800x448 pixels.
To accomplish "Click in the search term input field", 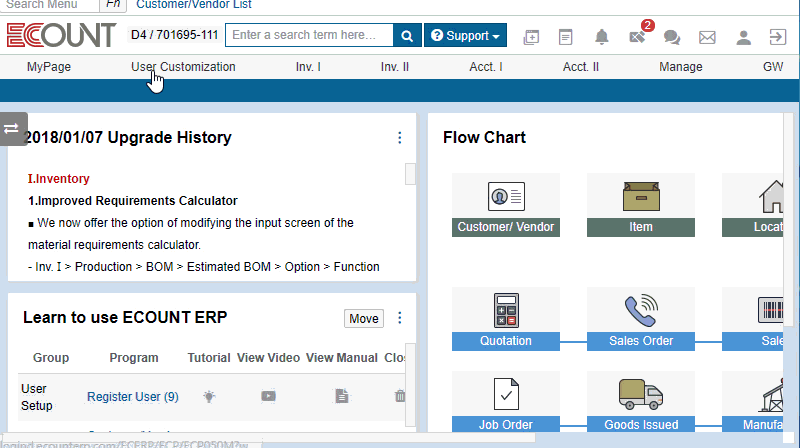I will point(309,36).
